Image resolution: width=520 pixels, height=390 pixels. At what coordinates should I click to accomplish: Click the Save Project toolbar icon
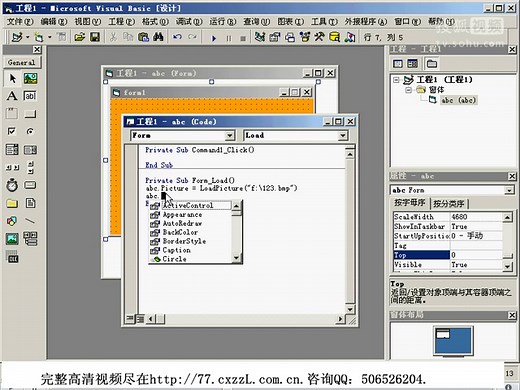[95, 37]
